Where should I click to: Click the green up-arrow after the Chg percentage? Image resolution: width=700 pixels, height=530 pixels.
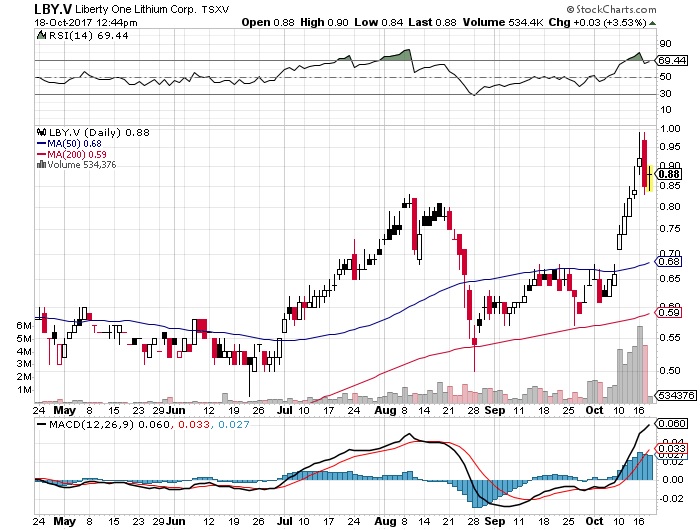(652, 23)
